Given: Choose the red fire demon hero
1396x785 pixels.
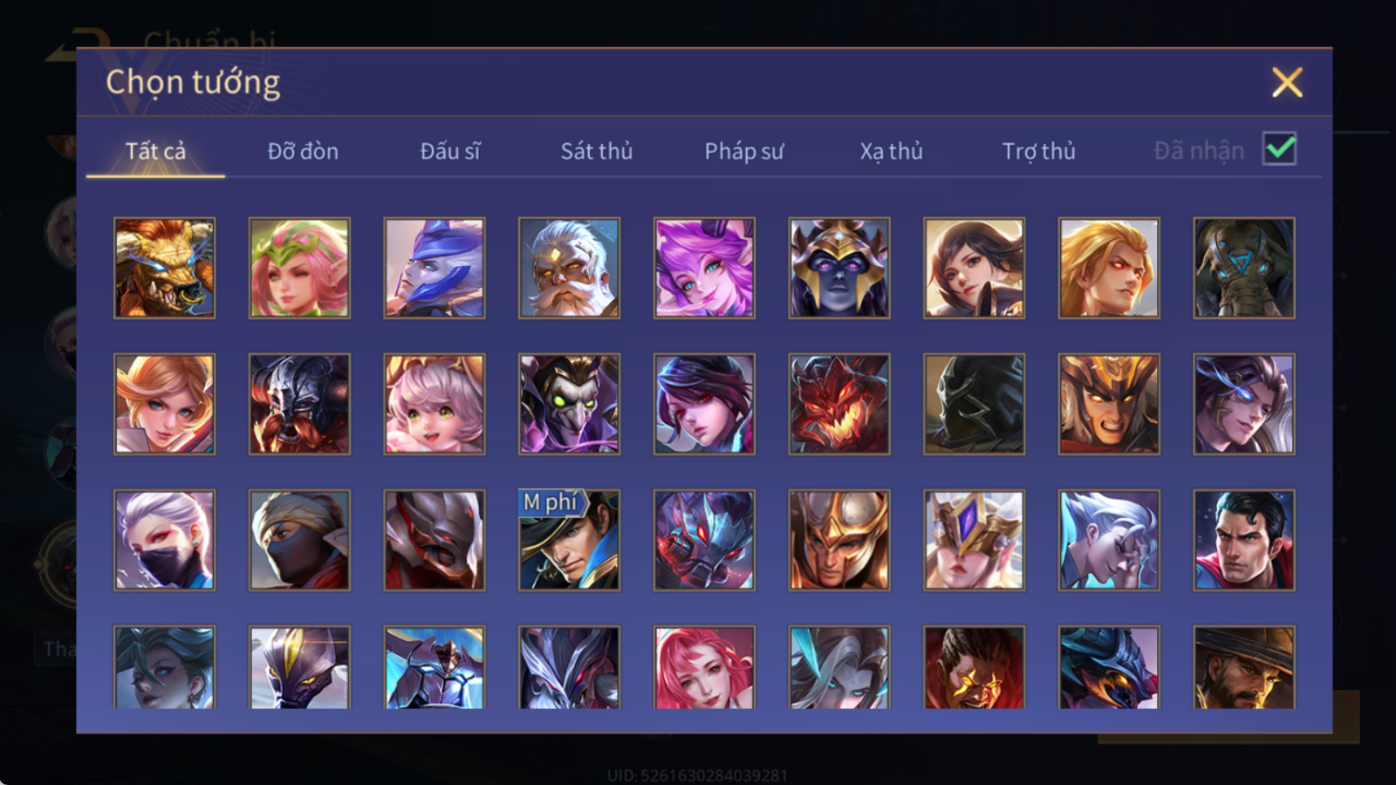Looking at the screenshot, I should point(839,404).
